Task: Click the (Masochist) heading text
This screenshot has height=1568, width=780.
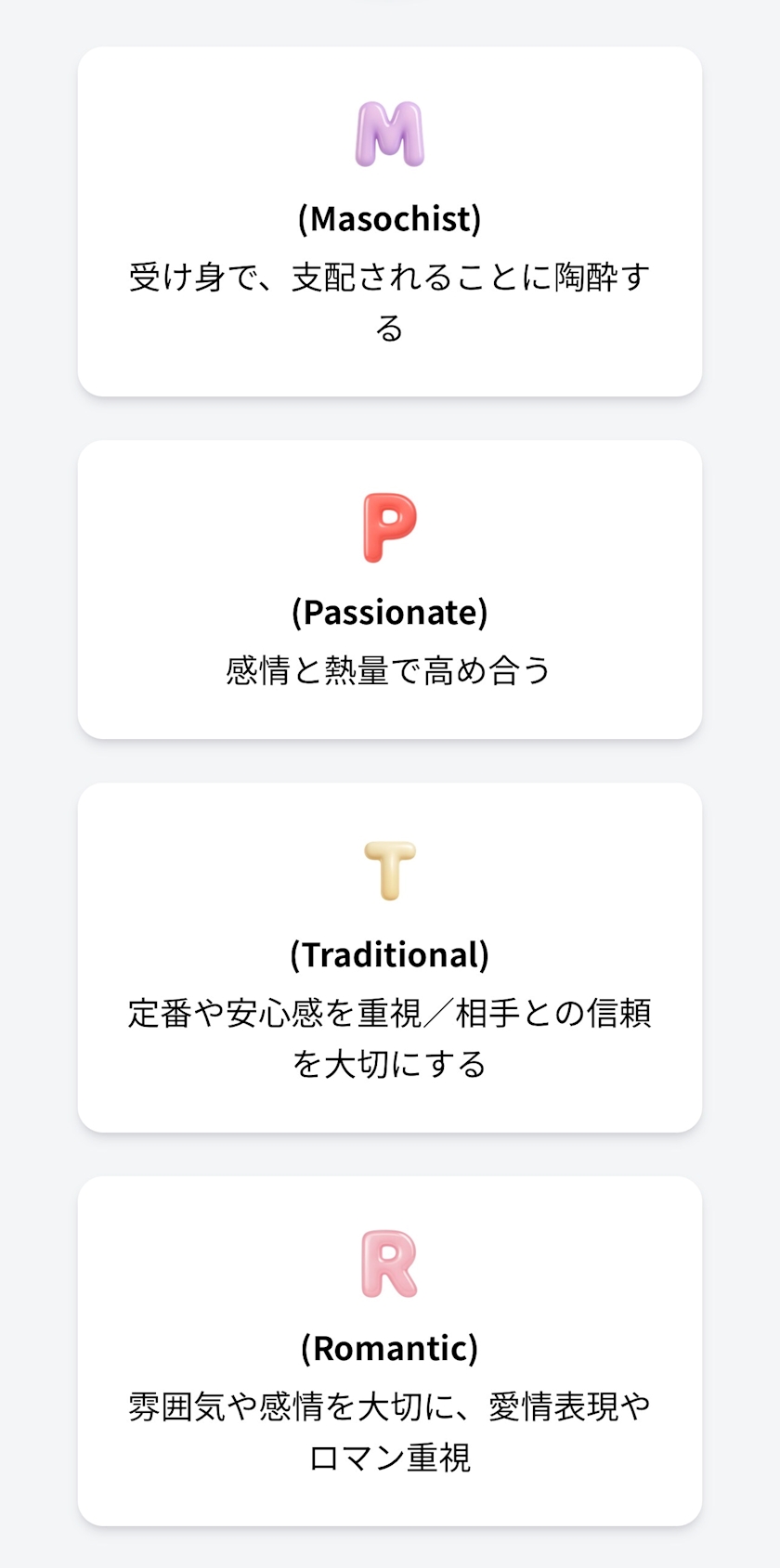Action: (x=390, y=219)
